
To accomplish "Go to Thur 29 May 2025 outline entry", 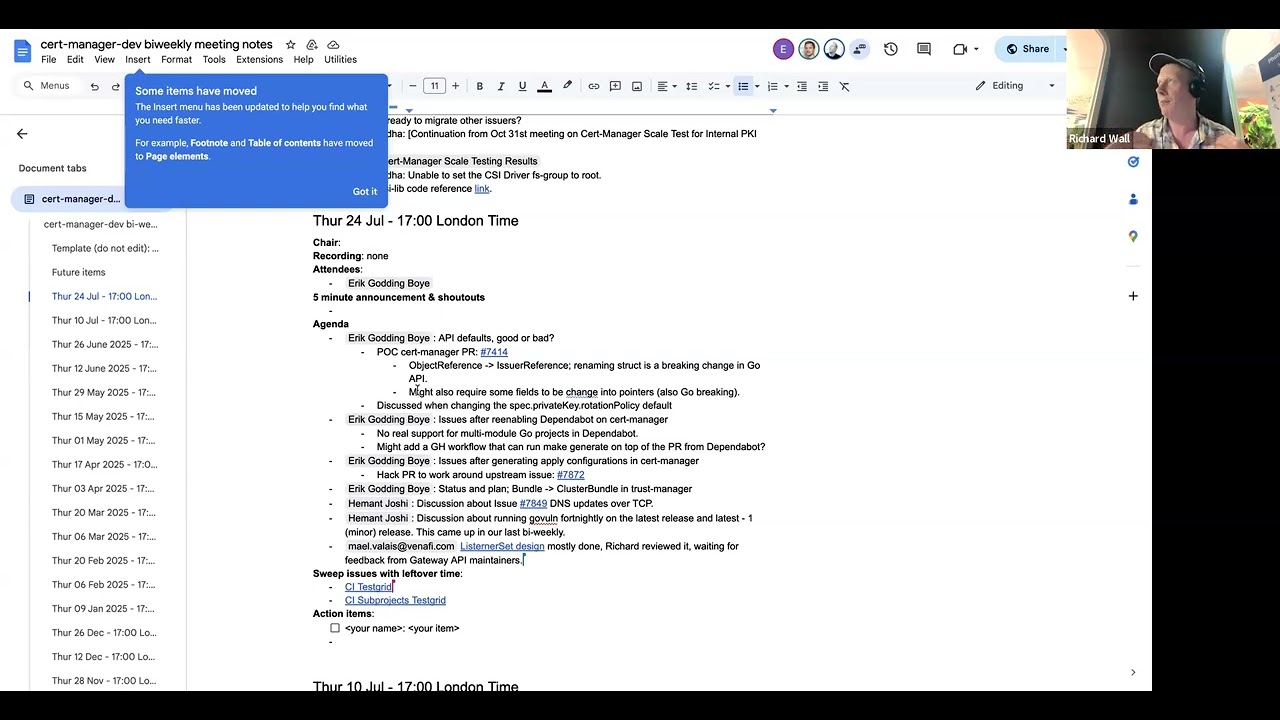I will click(x=104, y=392).
